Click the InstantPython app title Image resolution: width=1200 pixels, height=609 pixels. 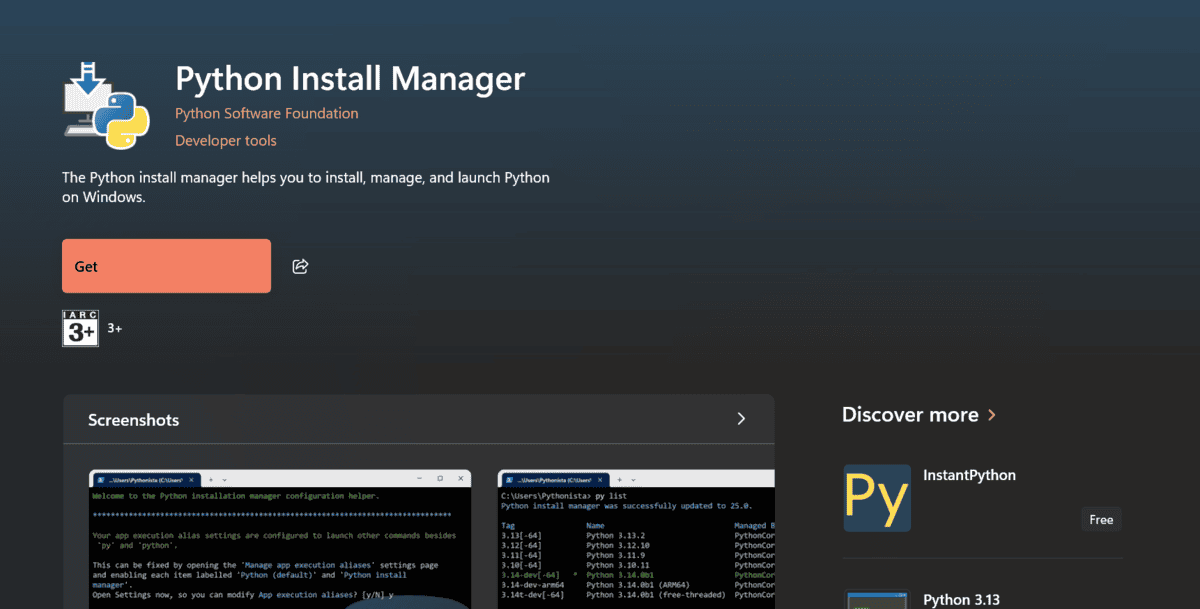click(x=969, y=475)
